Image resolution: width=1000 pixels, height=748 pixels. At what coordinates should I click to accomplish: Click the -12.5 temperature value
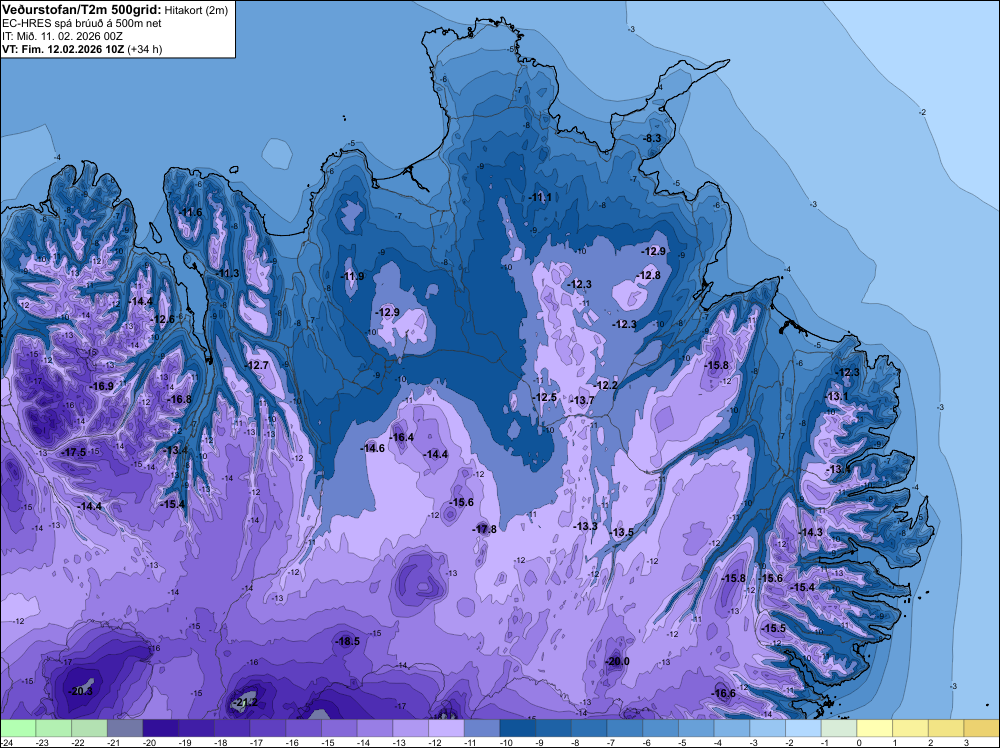(x=545, y=397)
